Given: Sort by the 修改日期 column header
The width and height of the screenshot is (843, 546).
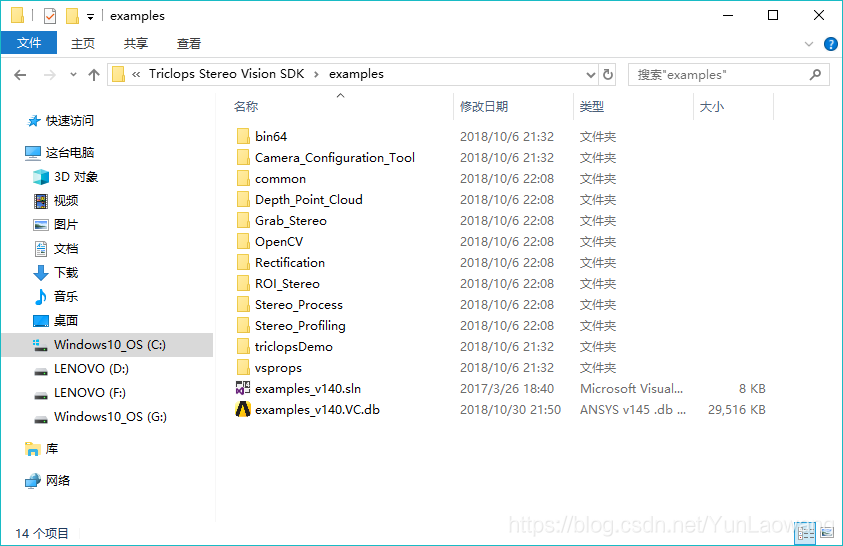Looking at the screenshot, I should (x=484, y=106).
